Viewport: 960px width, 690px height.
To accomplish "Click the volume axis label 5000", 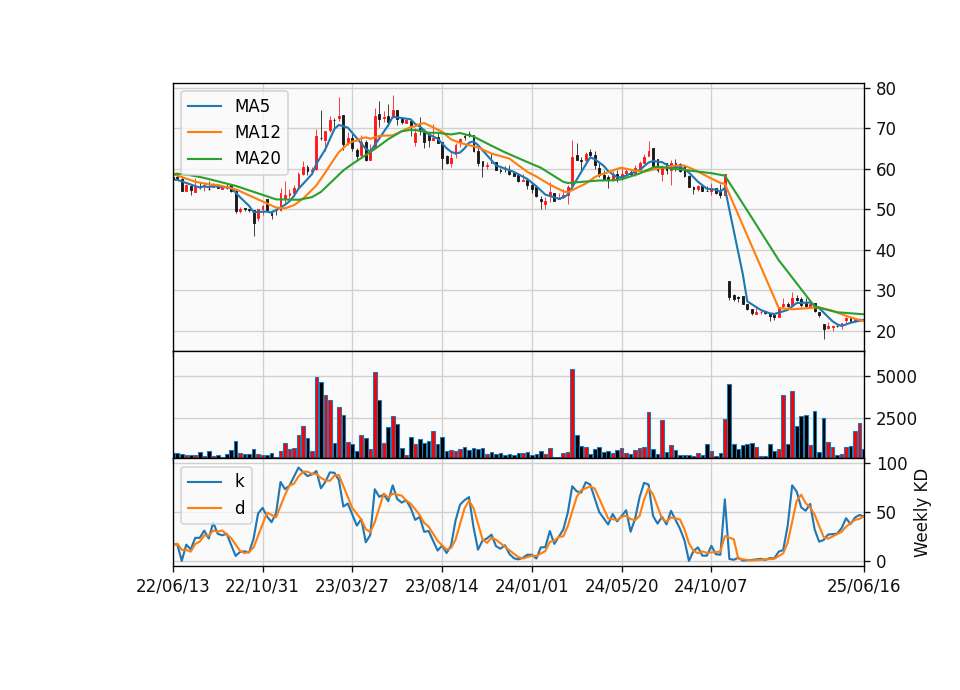I will click(x=896, y=377).
